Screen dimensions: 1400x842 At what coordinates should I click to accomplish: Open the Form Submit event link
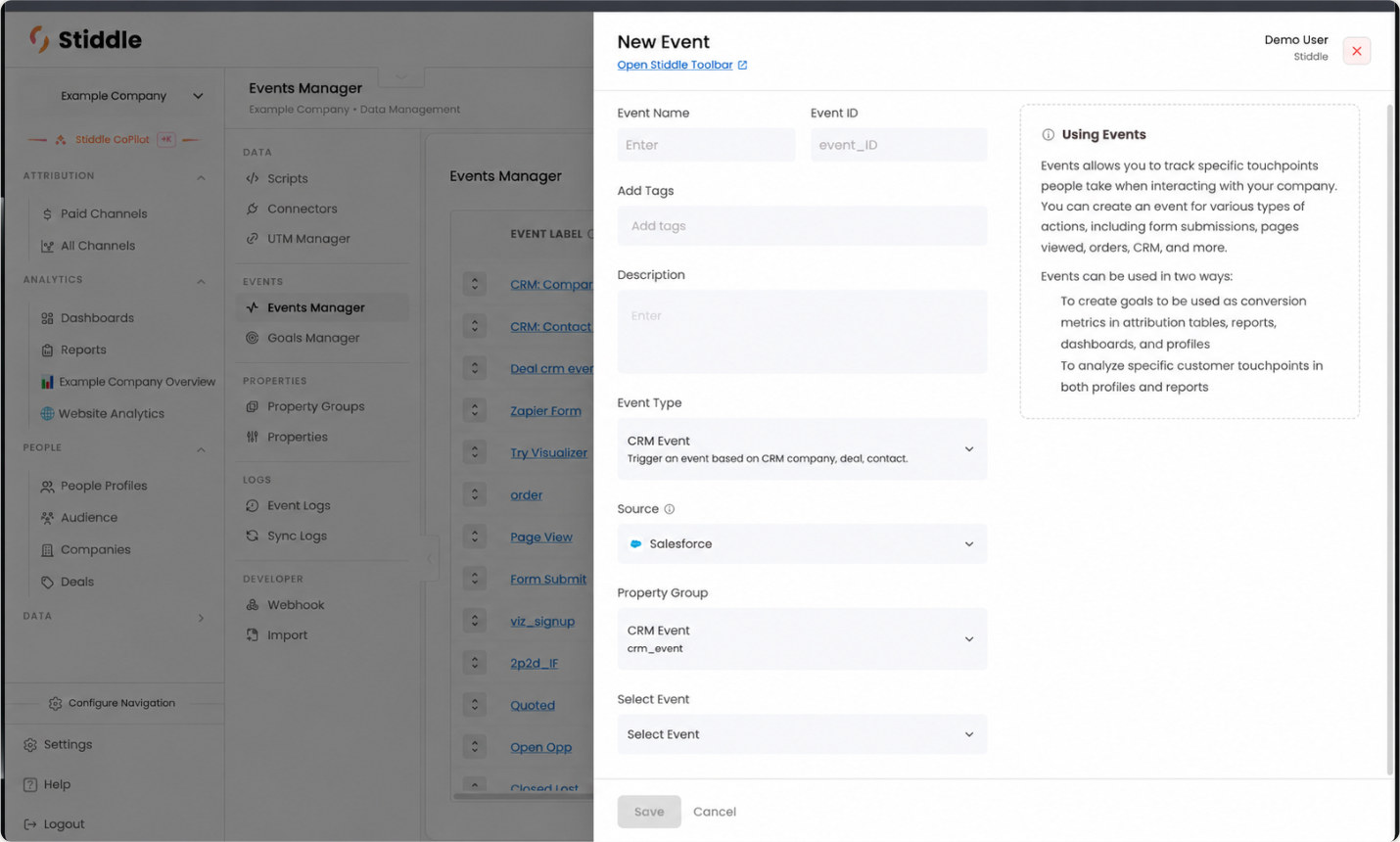tap(548, 580)
